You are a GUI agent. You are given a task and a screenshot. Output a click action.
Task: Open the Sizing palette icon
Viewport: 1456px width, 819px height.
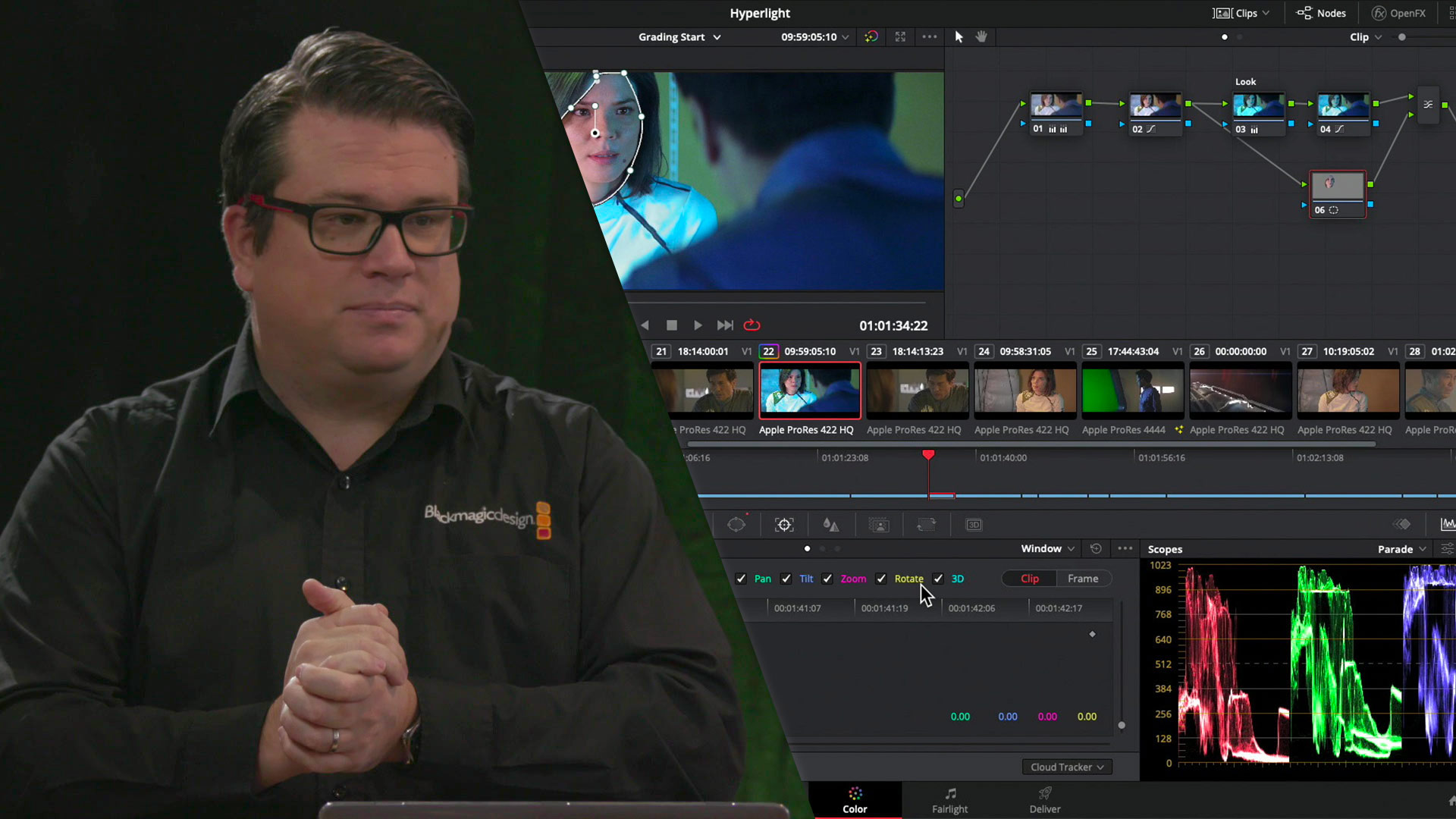pos(926,525)
